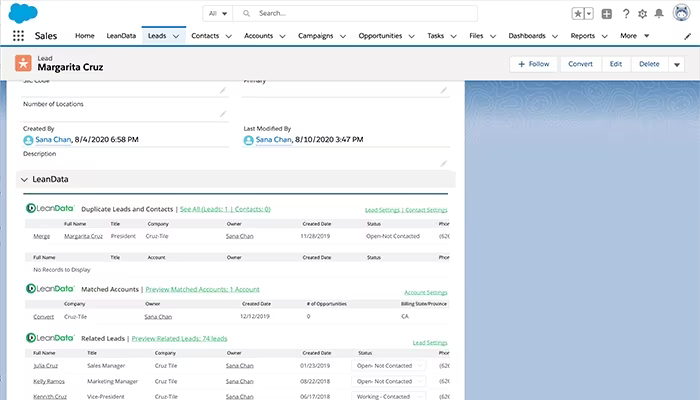Open the user profile avatar

681,13
